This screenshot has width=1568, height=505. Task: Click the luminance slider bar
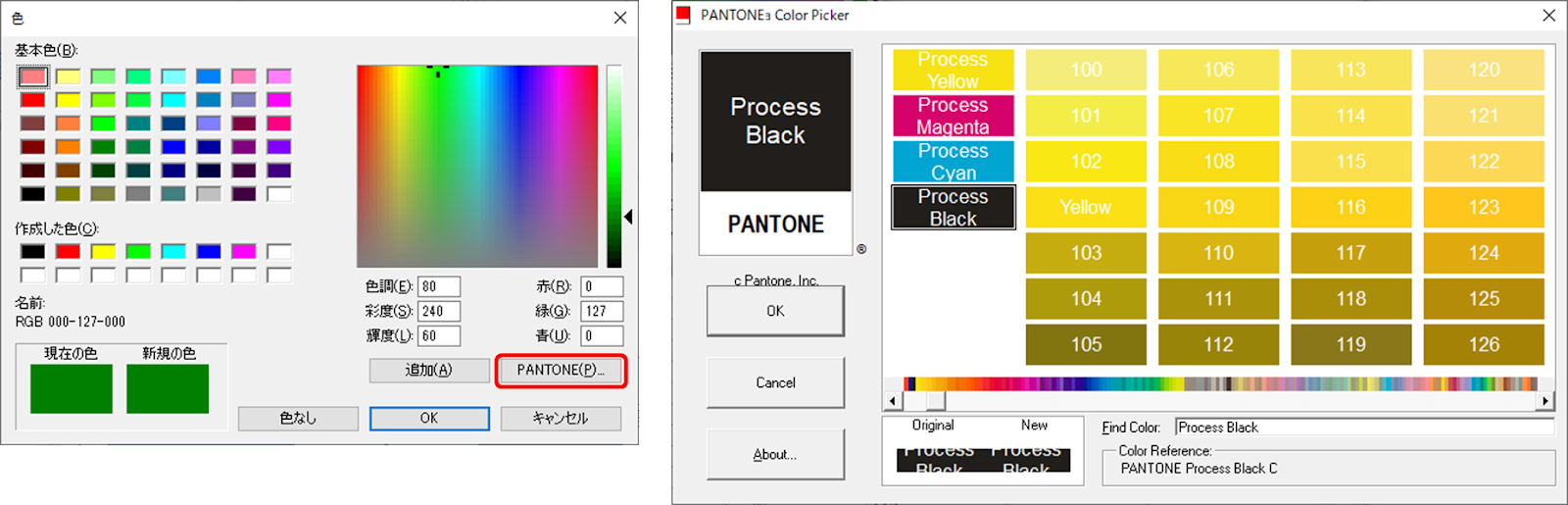pyautogui.click(x=614, y=167)
